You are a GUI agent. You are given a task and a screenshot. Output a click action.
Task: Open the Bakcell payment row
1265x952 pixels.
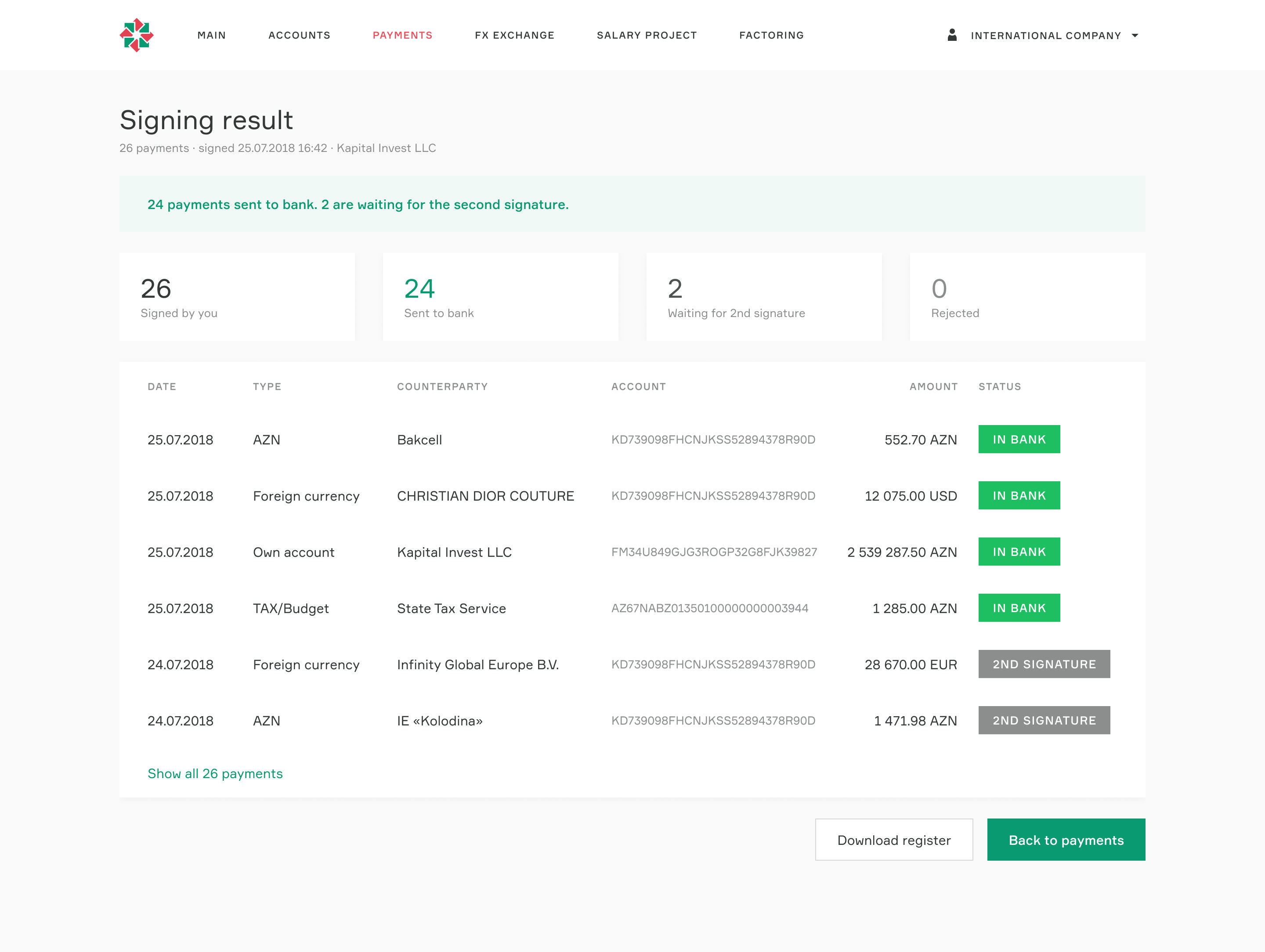click(x=632, y=439)
